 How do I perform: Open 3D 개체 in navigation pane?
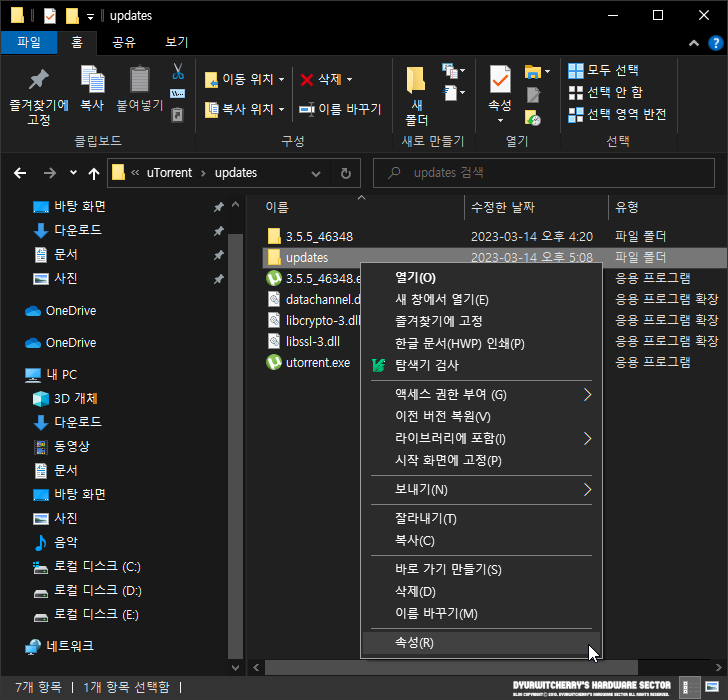pos(75,398)
